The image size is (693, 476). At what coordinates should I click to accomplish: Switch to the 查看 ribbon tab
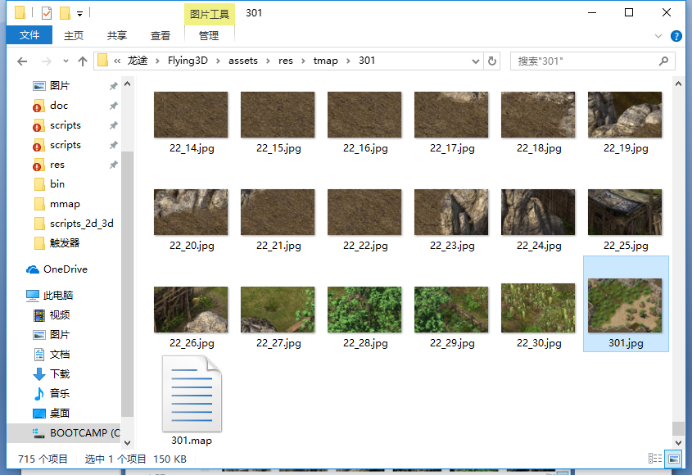click(x=160, y=35)
